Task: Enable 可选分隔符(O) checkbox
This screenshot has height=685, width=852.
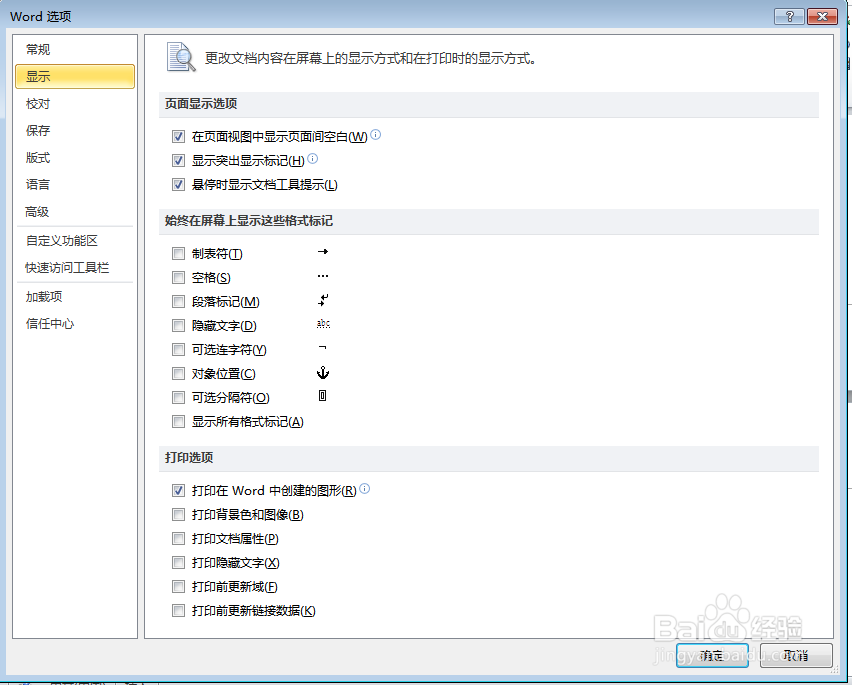Action: click(x=178, y=398)
